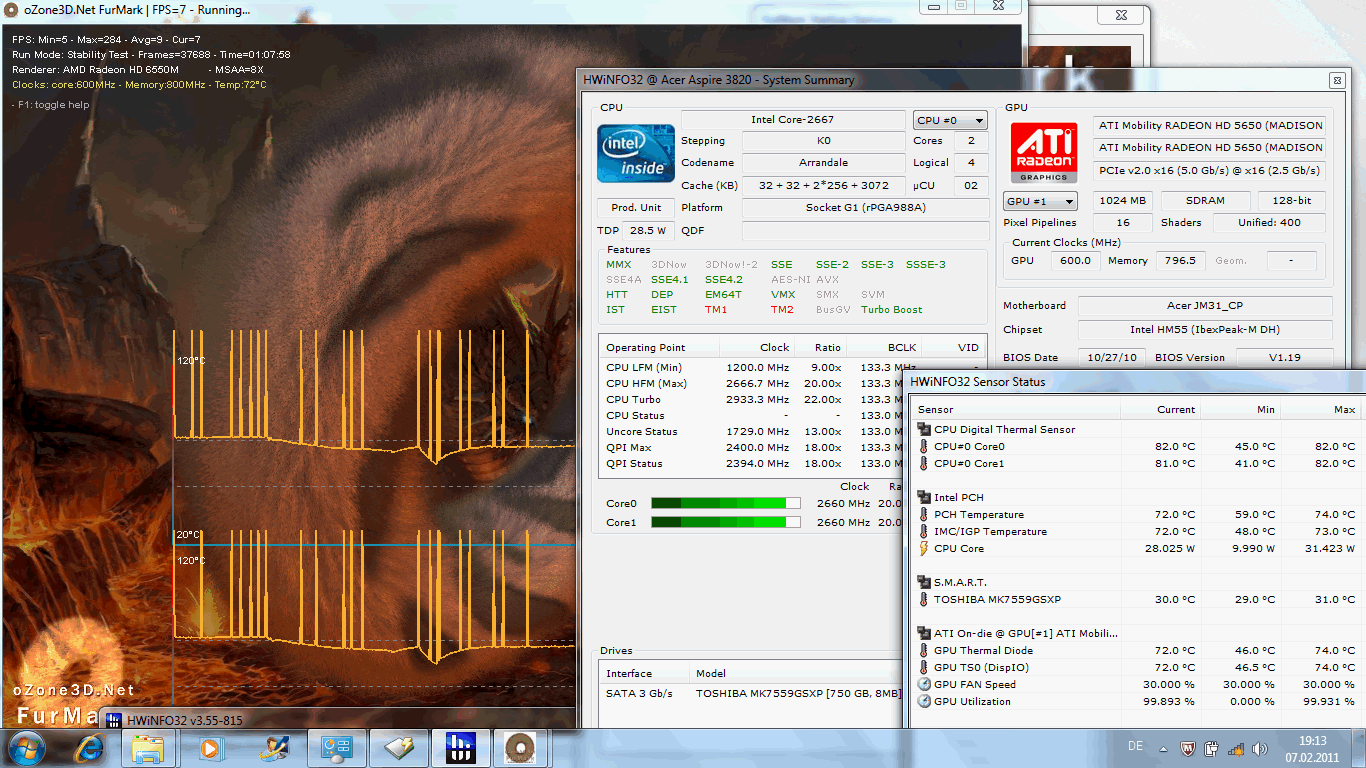The height and width of the screenshot is (768, 1366).
Task: Click the CPU Core current 28.025 W value
Action: [x=1170, y=549]
